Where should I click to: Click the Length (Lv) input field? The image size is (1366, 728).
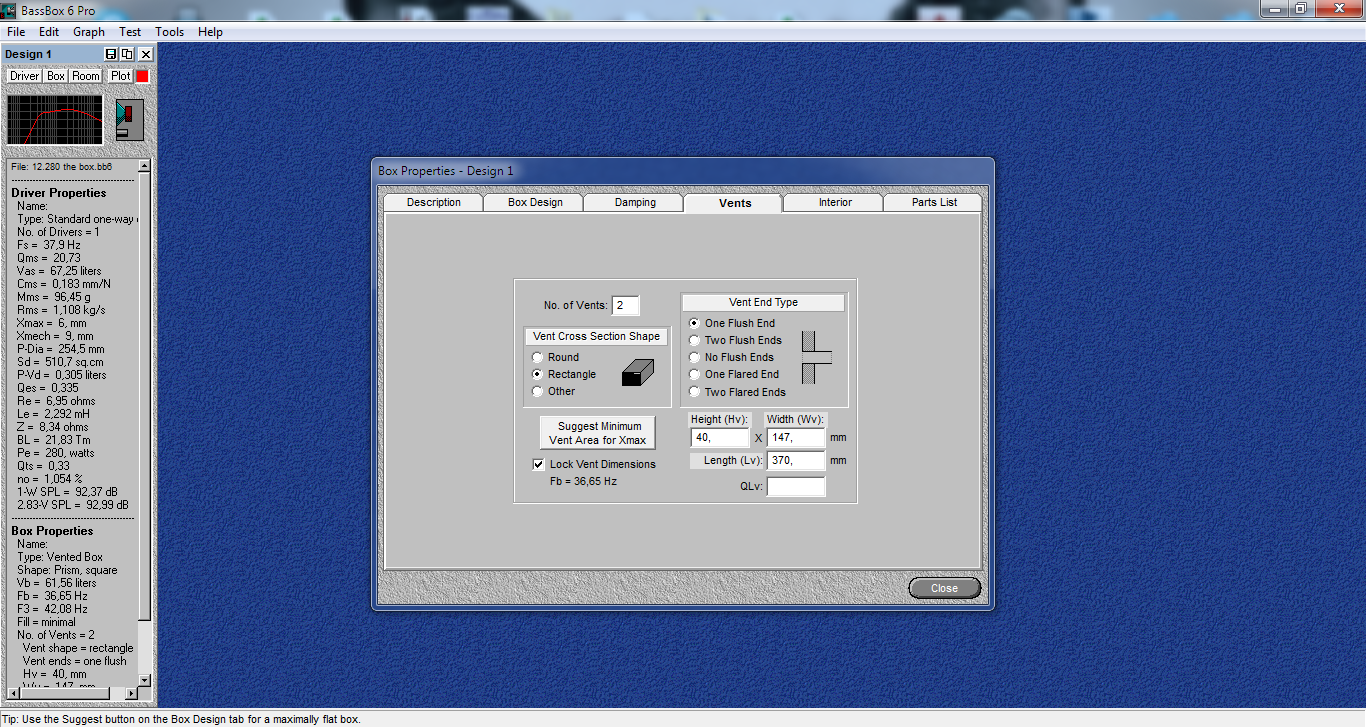tap(796, 460)
